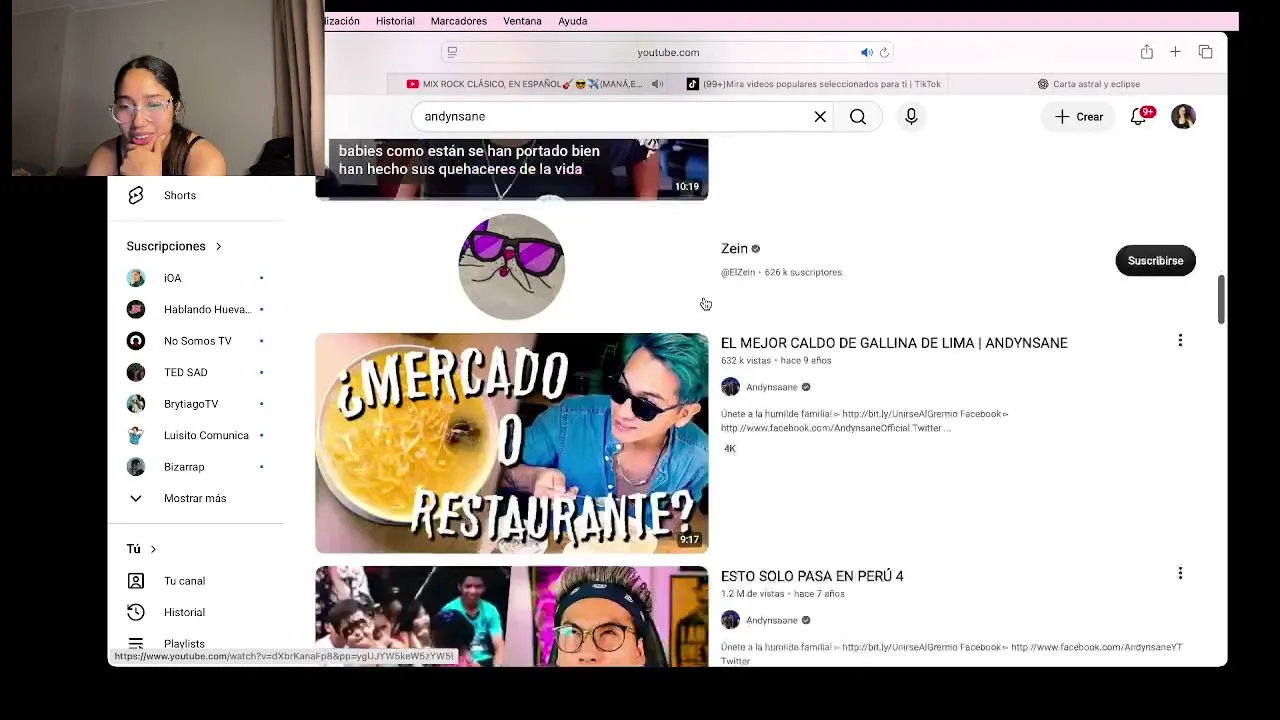Click the page scrollbar thumb
The image size is (1280, 720).
pos(1221,298)
